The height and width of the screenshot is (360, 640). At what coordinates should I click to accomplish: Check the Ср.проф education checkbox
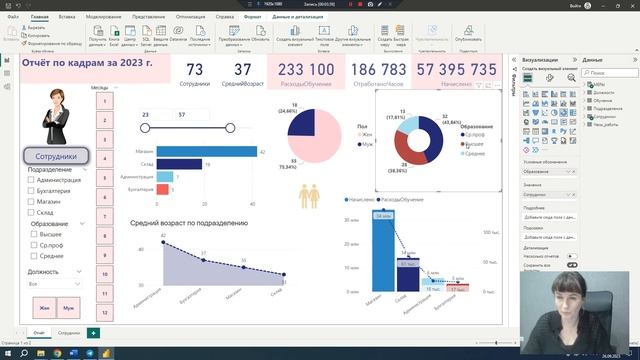(34, 245)
